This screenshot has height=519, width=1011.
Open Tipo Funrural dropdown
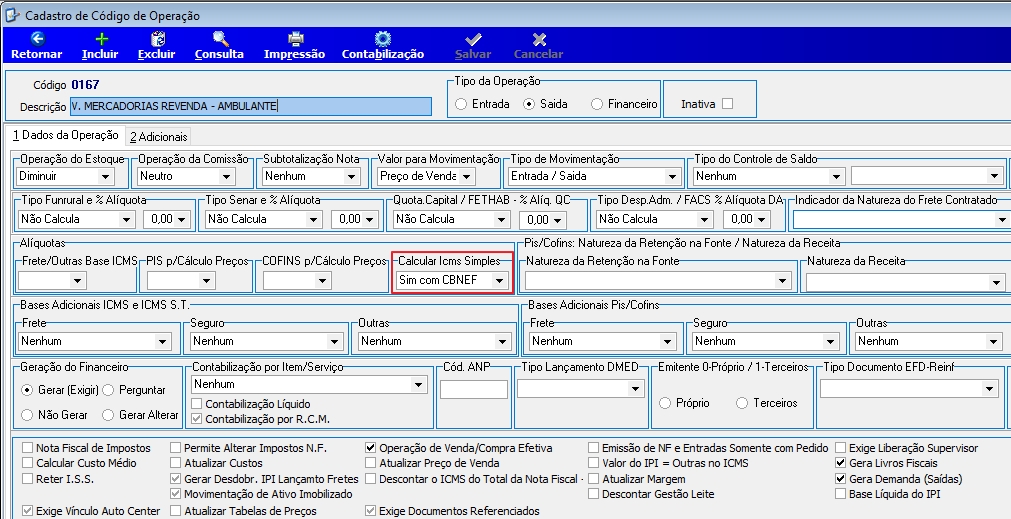point(126,219)
